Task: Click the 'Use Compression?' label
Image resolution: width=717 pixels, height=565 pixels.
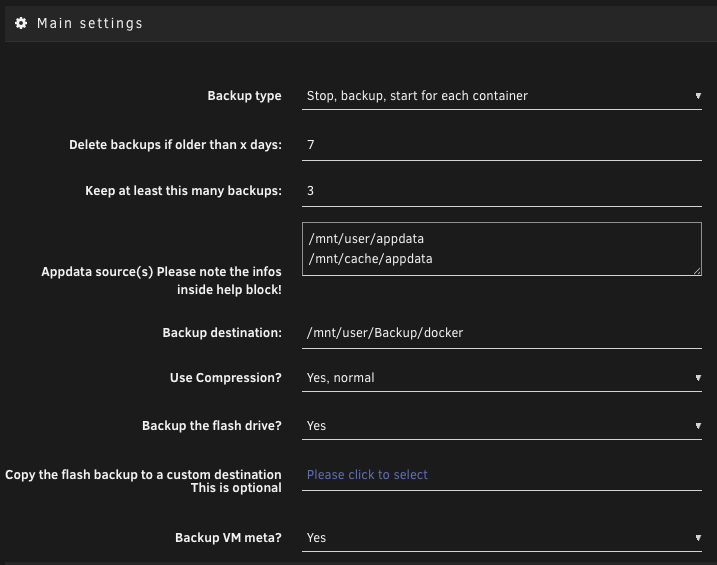Action: click(x=225, y=378)
